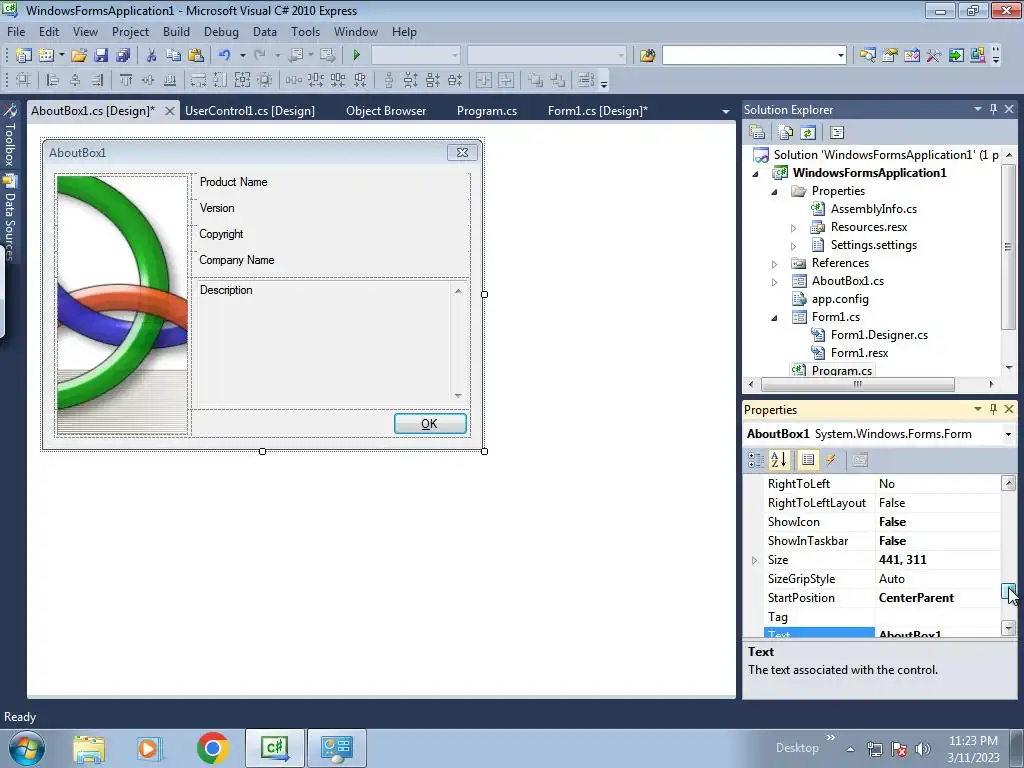Click the Align Tops layout icon
The width and height of the screenshot is (1024, 768).
click(x=126, y=80)
